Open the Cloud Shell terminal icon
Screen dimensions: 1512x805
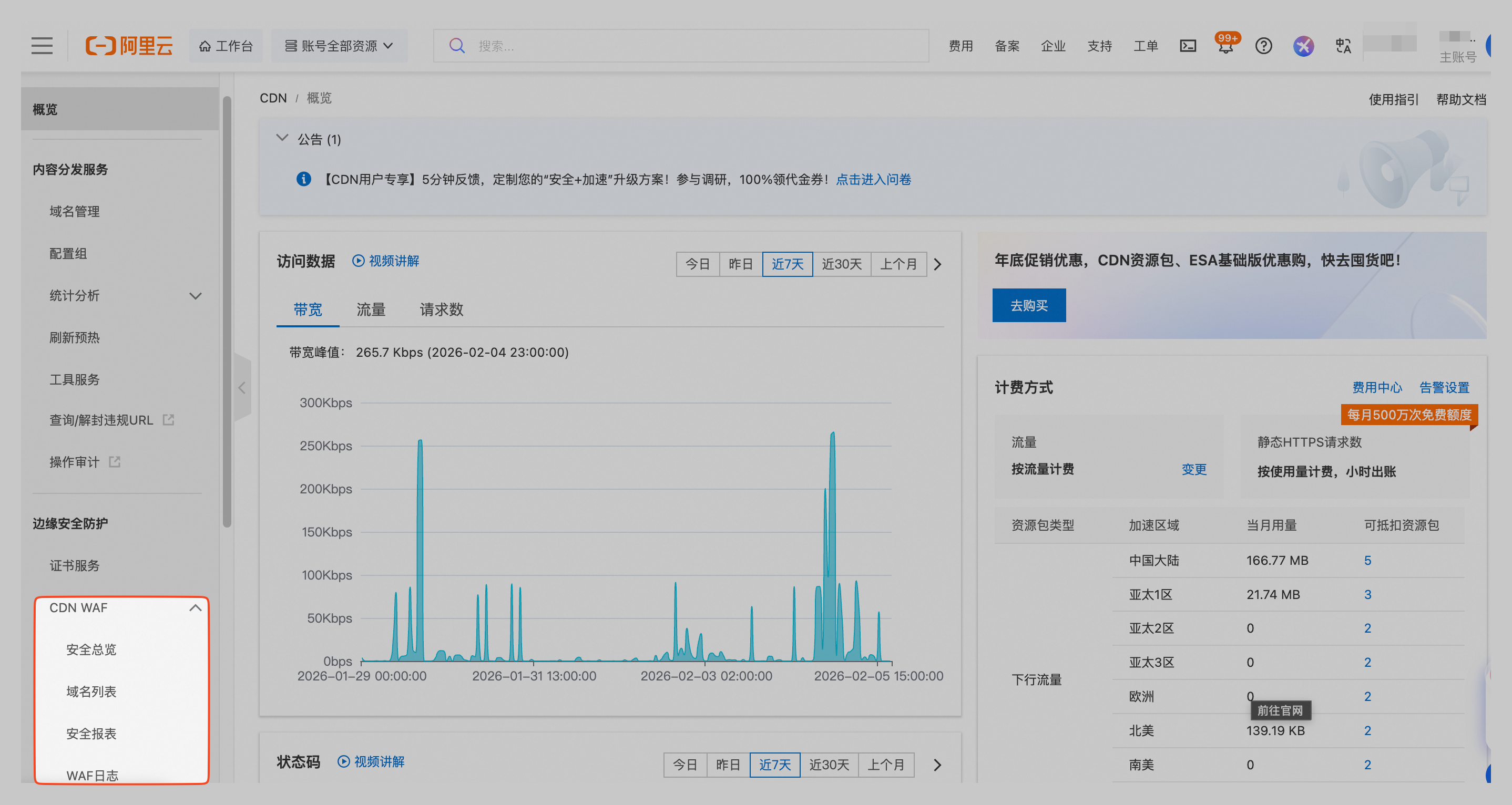1188,46
